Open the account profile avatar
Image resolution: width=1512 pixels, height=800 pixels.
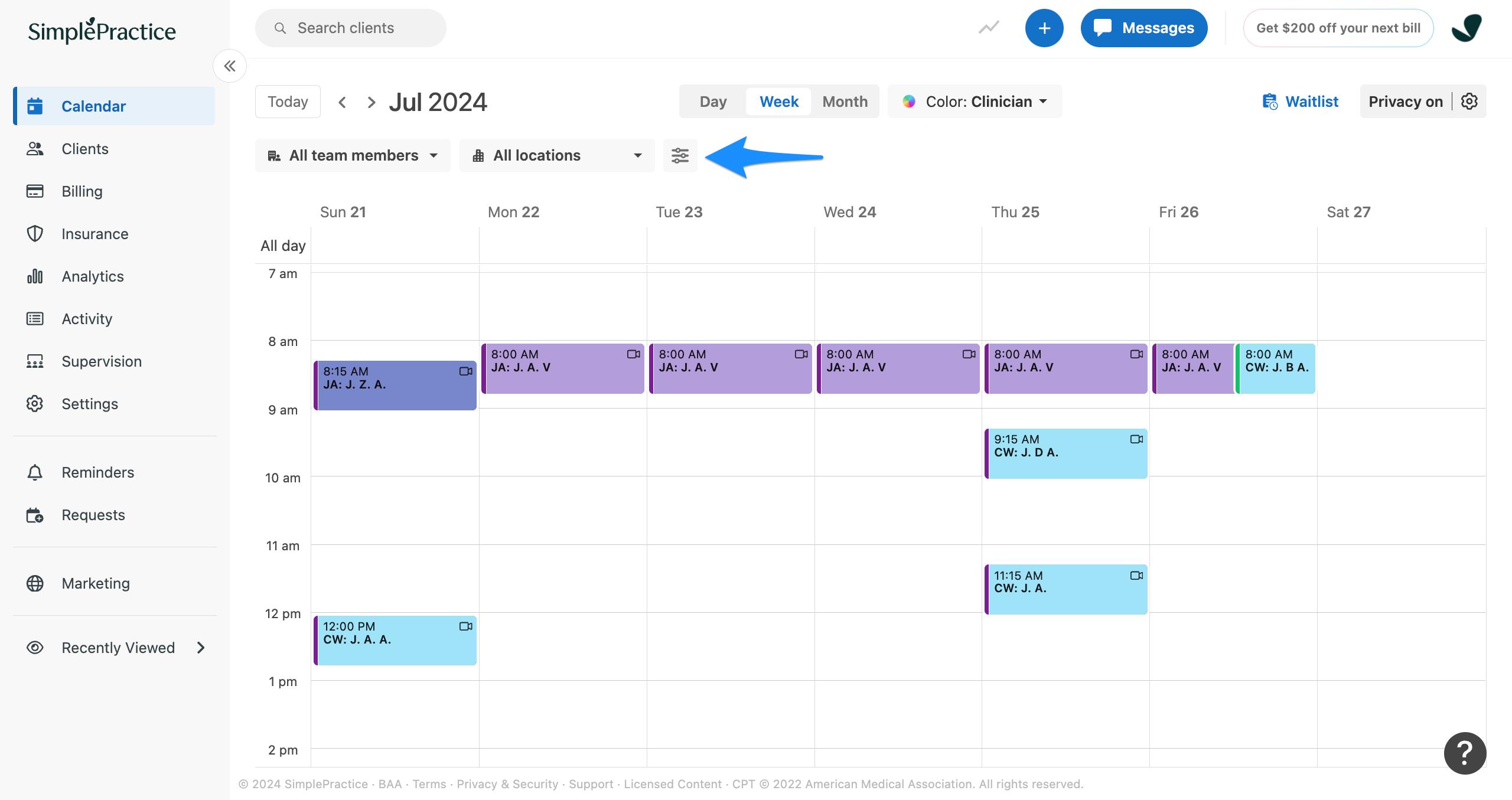click(x=1467, y=28)
